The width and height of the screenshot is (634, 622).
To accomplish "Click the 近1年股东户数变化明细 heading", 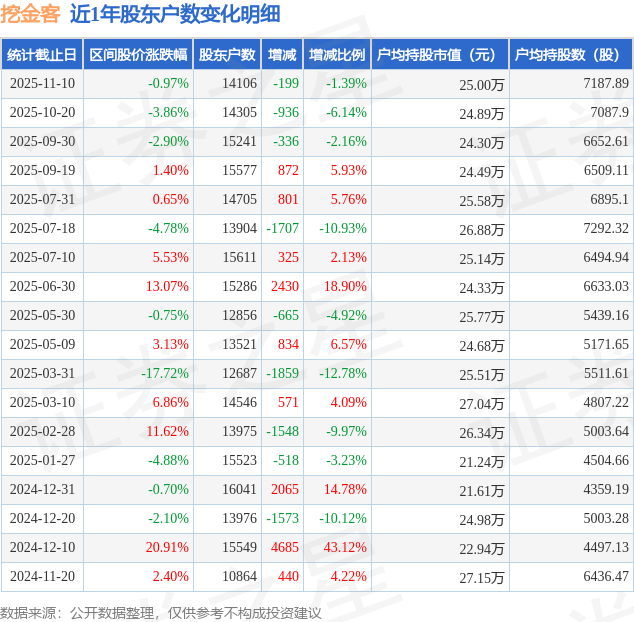I will pos(175,14).
